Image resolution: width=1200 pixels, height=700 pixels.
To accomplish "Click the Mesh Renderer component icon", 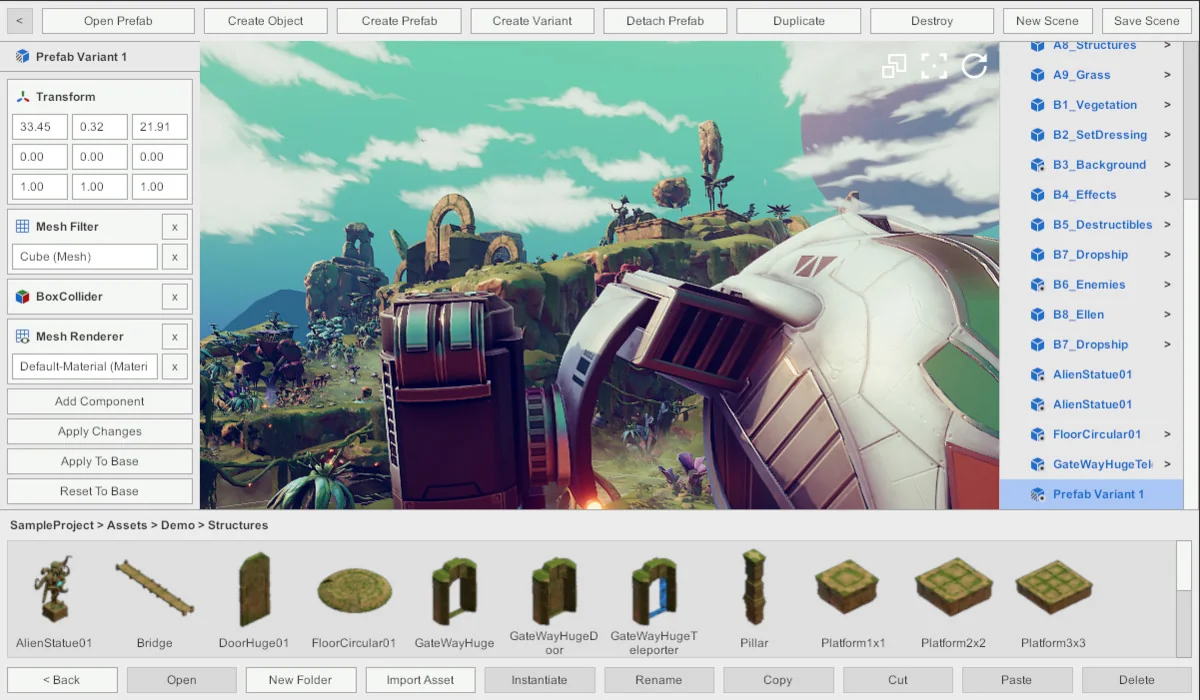I will click(x=20, y=336).
